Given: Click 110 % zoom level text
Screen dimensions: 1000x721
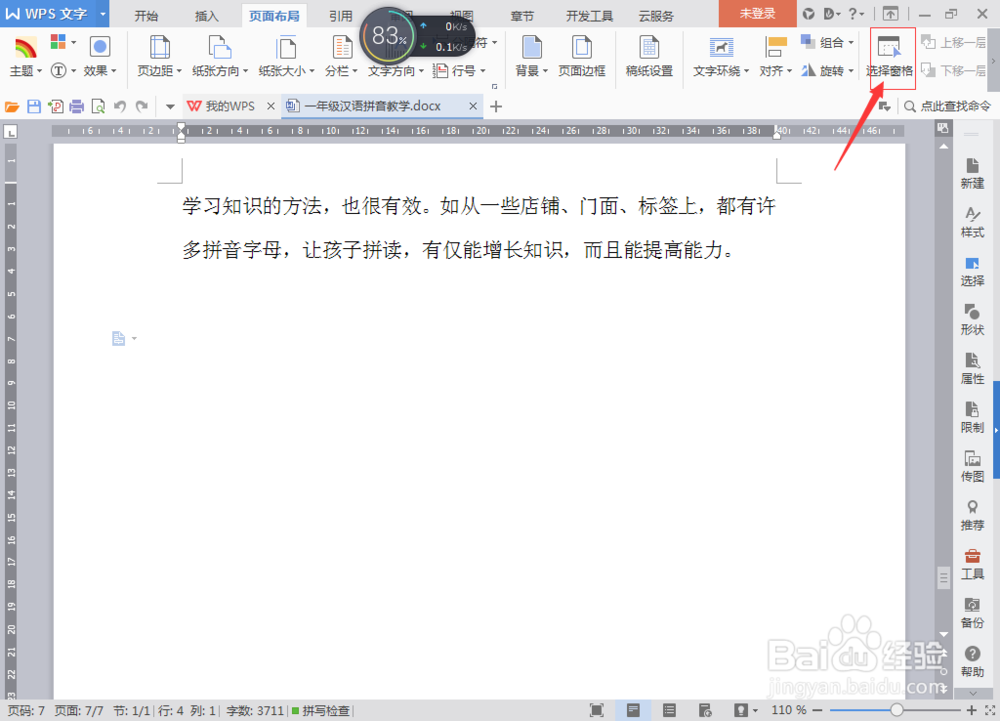Looking at the screenshot, I should pyautogui.click(x=789, y=710).
